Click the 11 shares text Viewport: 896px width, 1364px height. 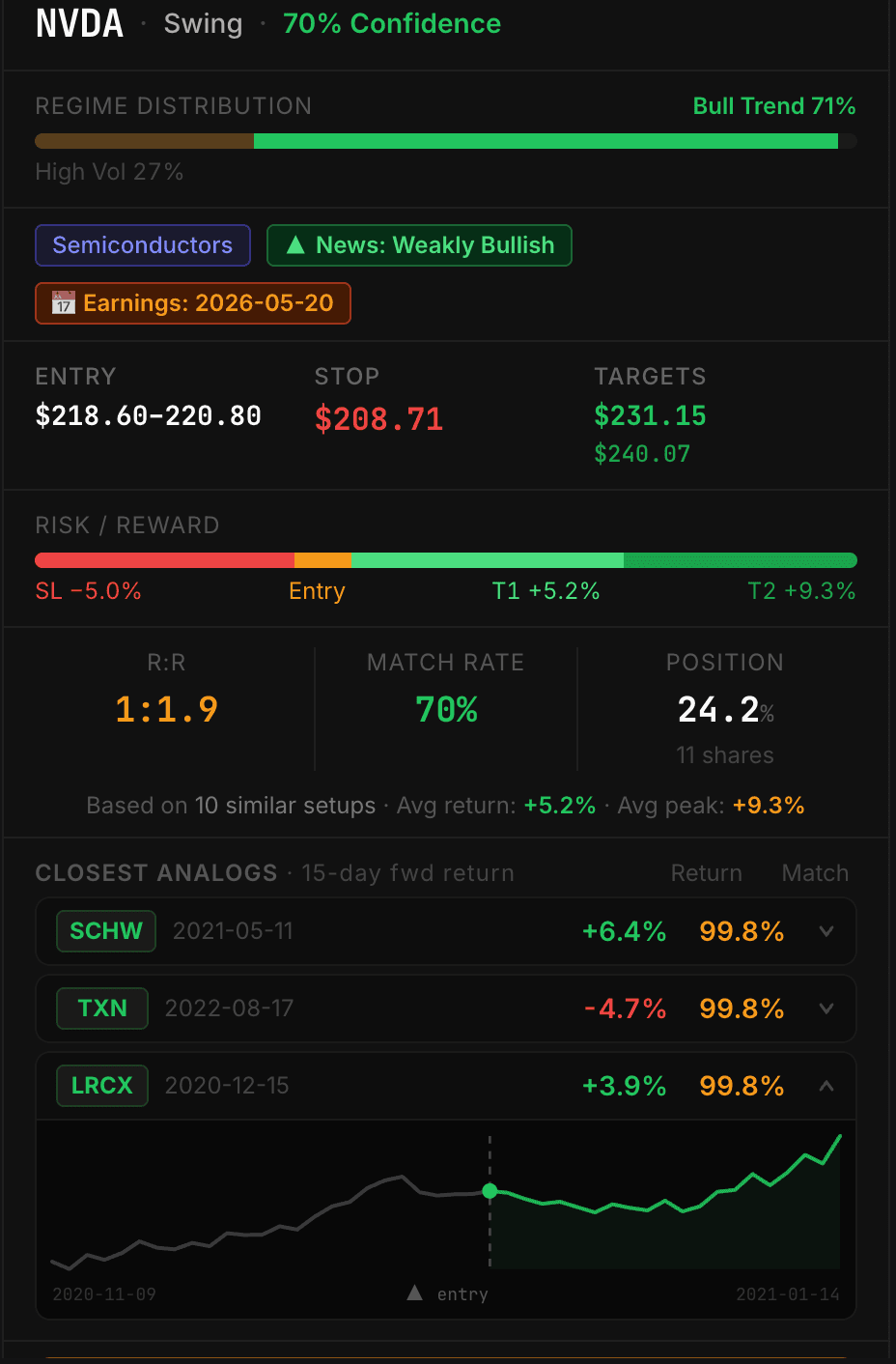tap(725, 755)
